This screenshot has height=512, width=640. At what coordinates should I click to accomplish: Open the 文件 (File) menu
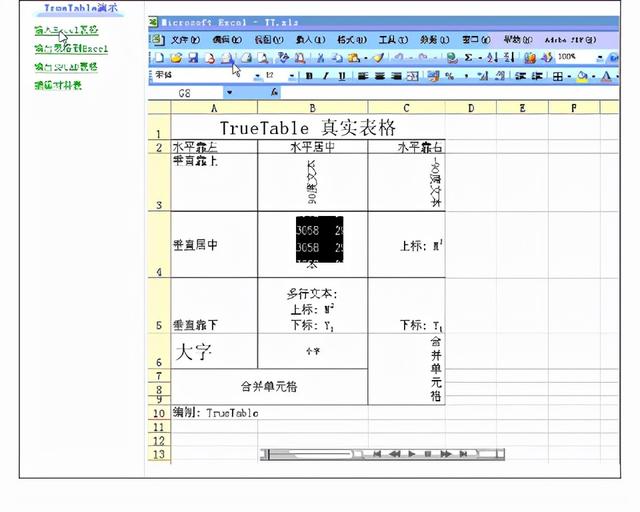point(185,40)
